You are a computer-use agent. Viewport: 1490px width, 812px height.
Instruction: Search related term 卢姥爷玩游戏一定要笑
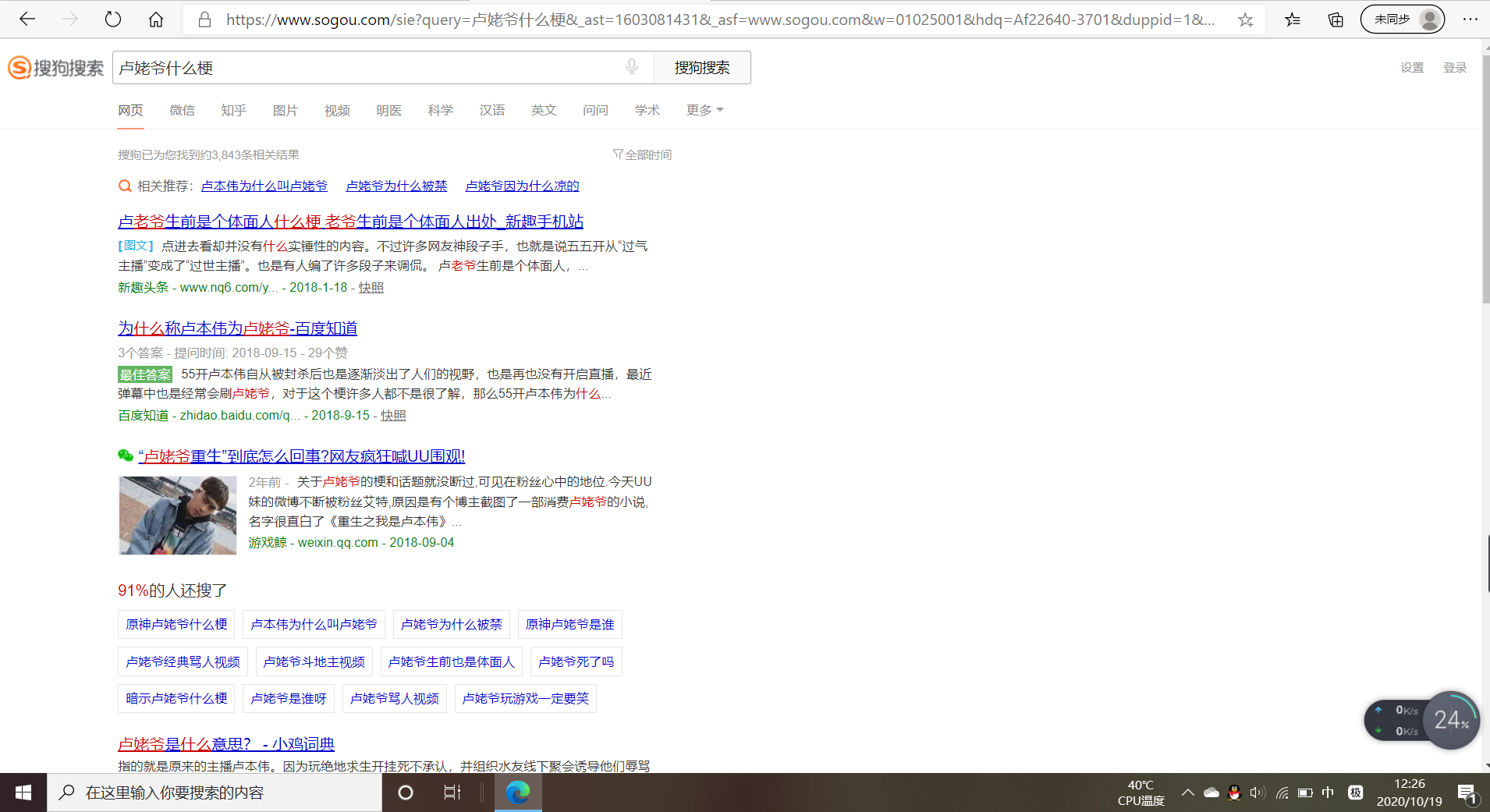coord(526,698)
